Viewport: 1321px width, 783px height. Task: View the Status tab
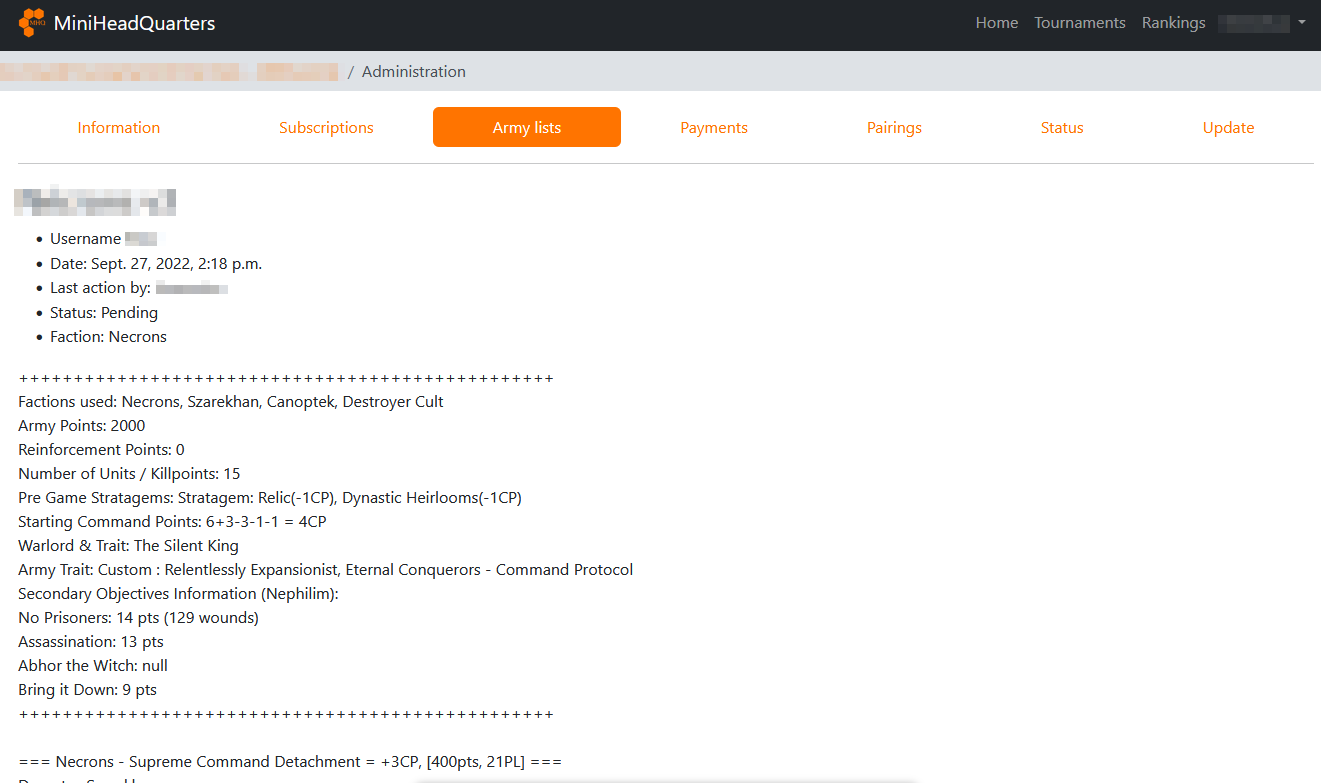[x=1061, y=128]
